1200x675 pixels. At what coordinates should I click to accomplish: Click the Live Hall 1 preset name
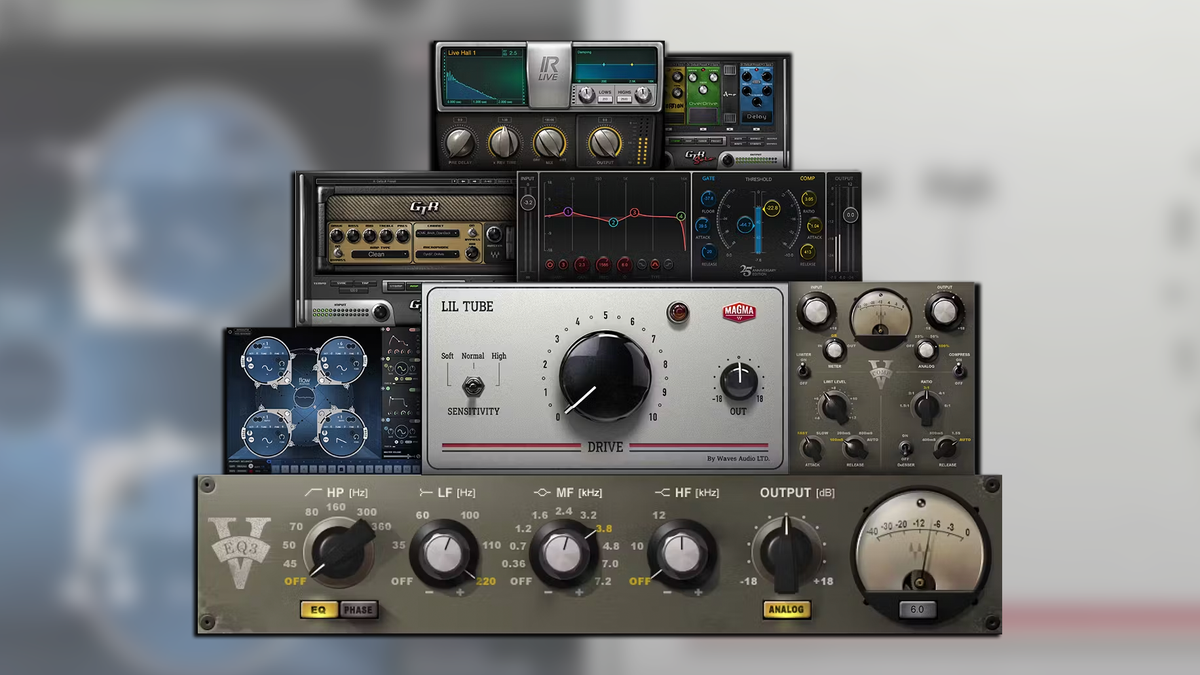point(462,53)
